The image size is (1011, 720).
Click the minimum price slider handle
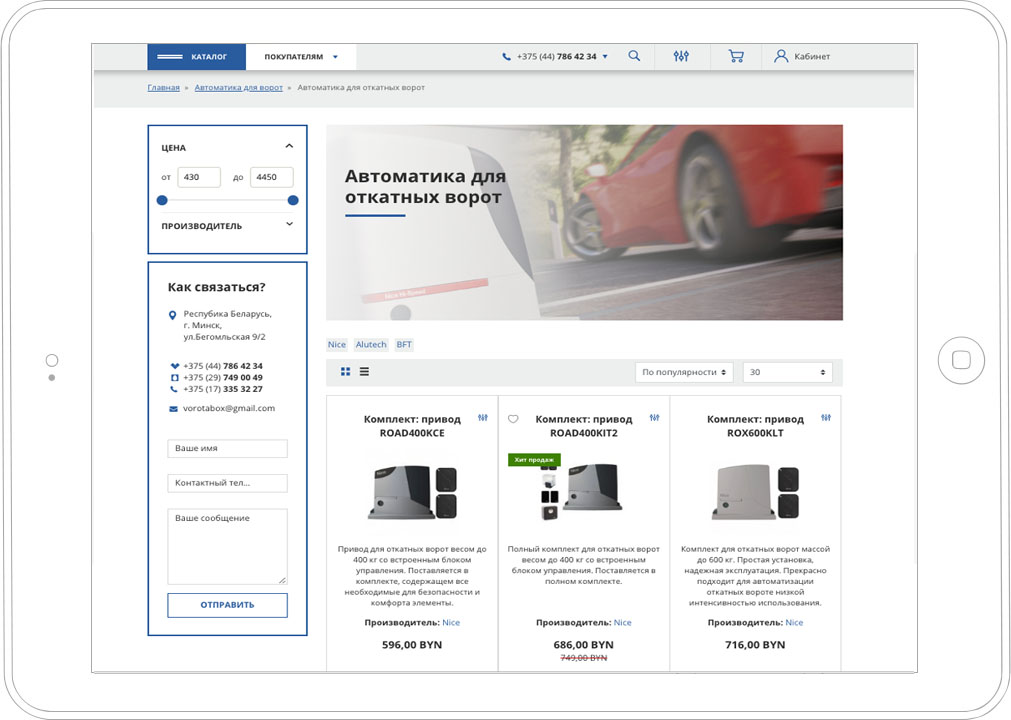coord(162,200)
